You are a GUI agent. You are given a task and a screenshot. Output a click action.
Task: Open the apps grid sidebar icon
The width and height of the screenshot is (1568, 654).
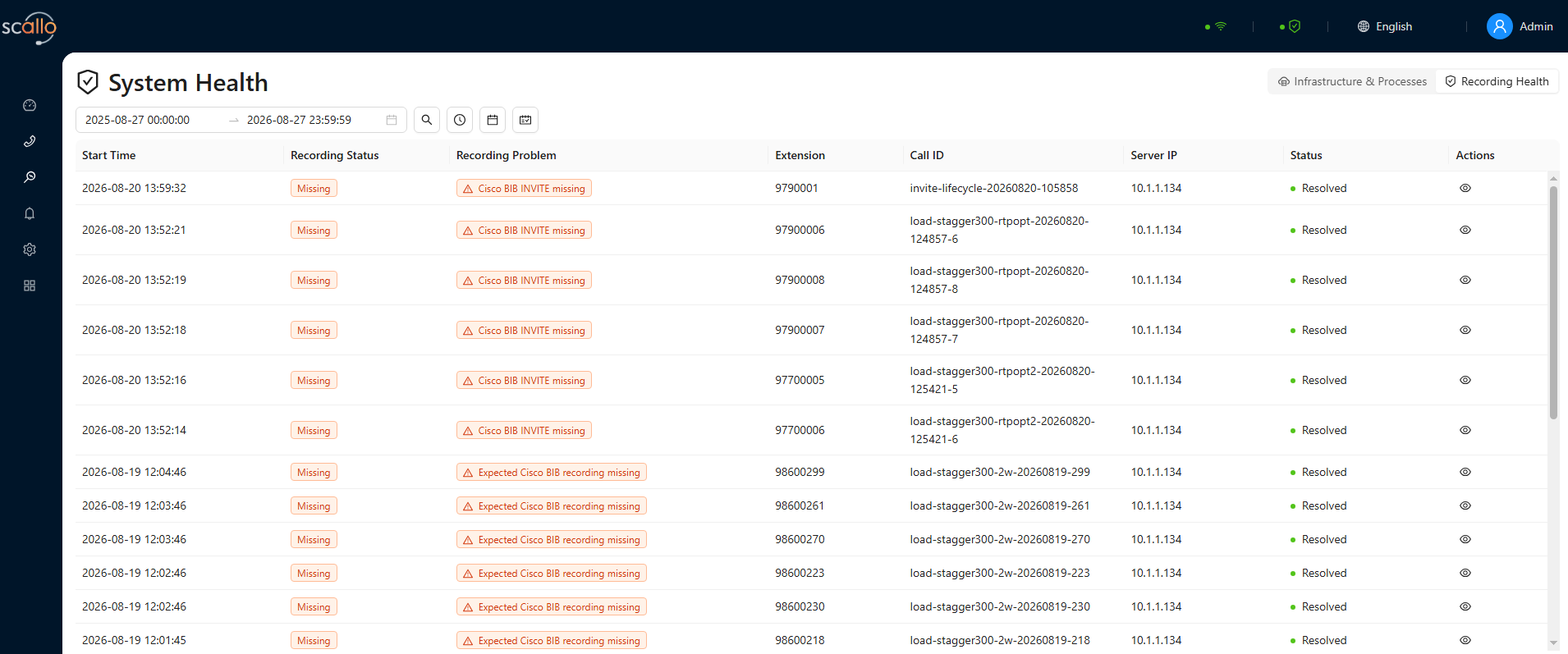click(x=30, y=286)
